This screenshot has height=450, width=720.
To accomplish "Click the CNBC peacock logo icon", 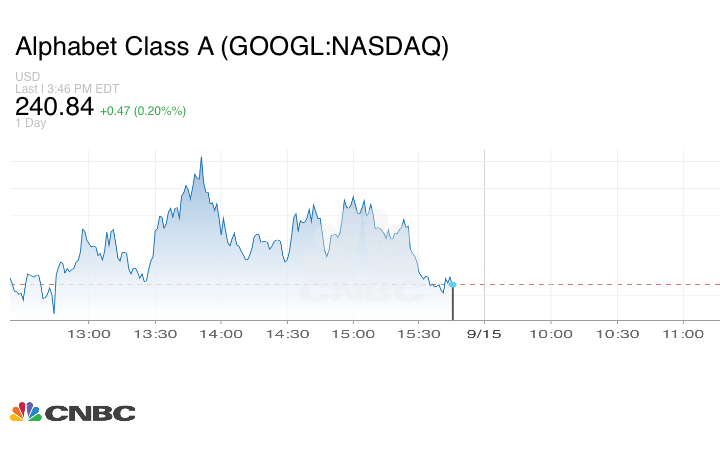I will tap(25, 411).
